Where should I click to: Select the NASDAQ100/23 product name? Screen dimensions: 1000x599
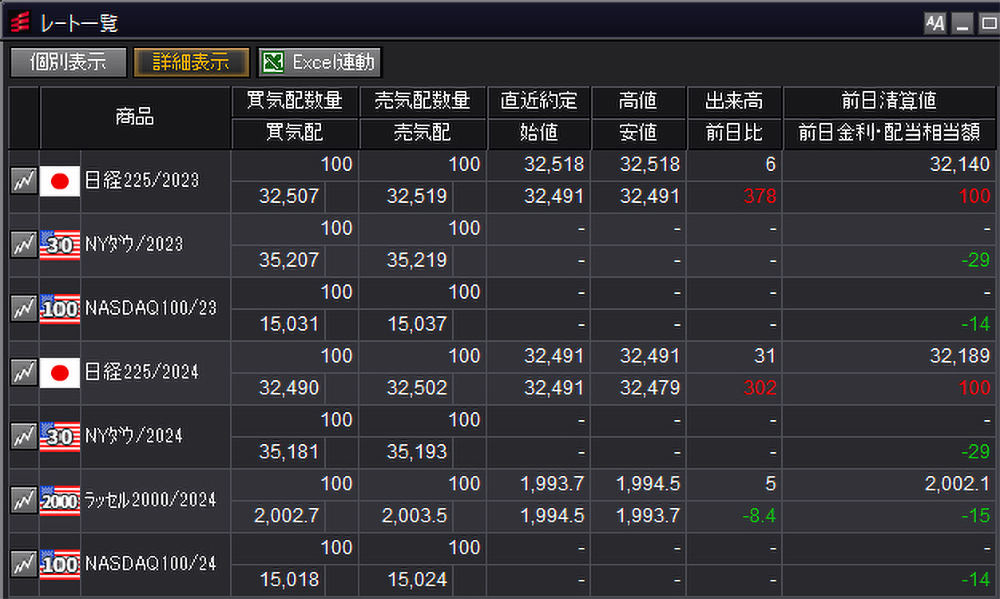(x=151, y=309)
